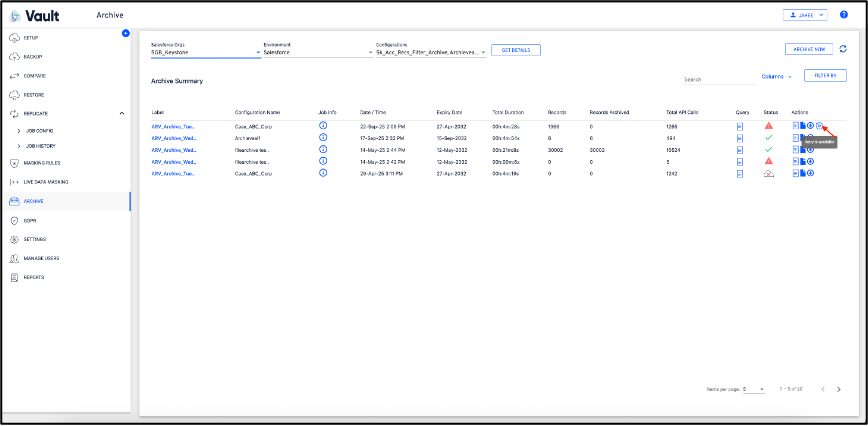Image resolution: width=868 pixels, height=426 pixels.
Task: Collapse the Replicate menu section
Action: click(121, 114)
